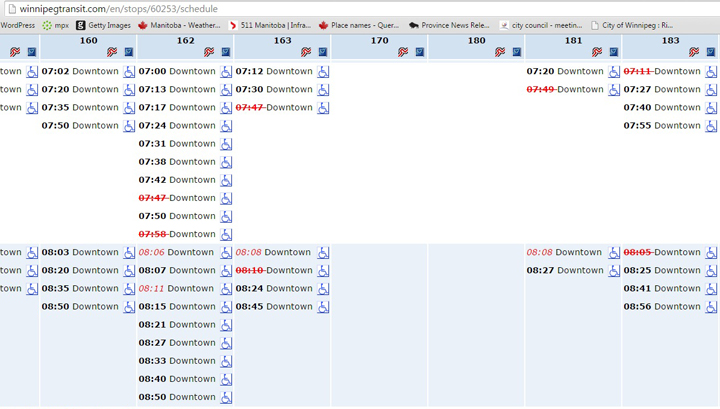
Task: Select the cancelled 08:10 Downtown departure
Action: [274, 270]
